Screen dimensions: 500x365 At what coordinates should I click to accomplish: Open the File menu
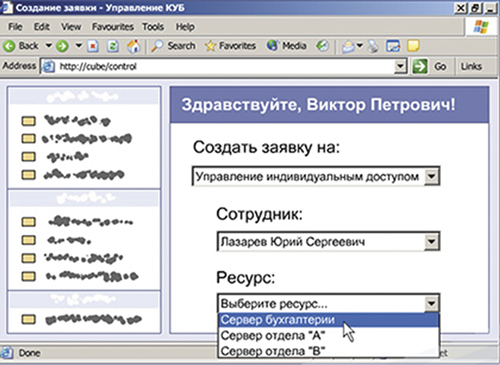[15, 27]
